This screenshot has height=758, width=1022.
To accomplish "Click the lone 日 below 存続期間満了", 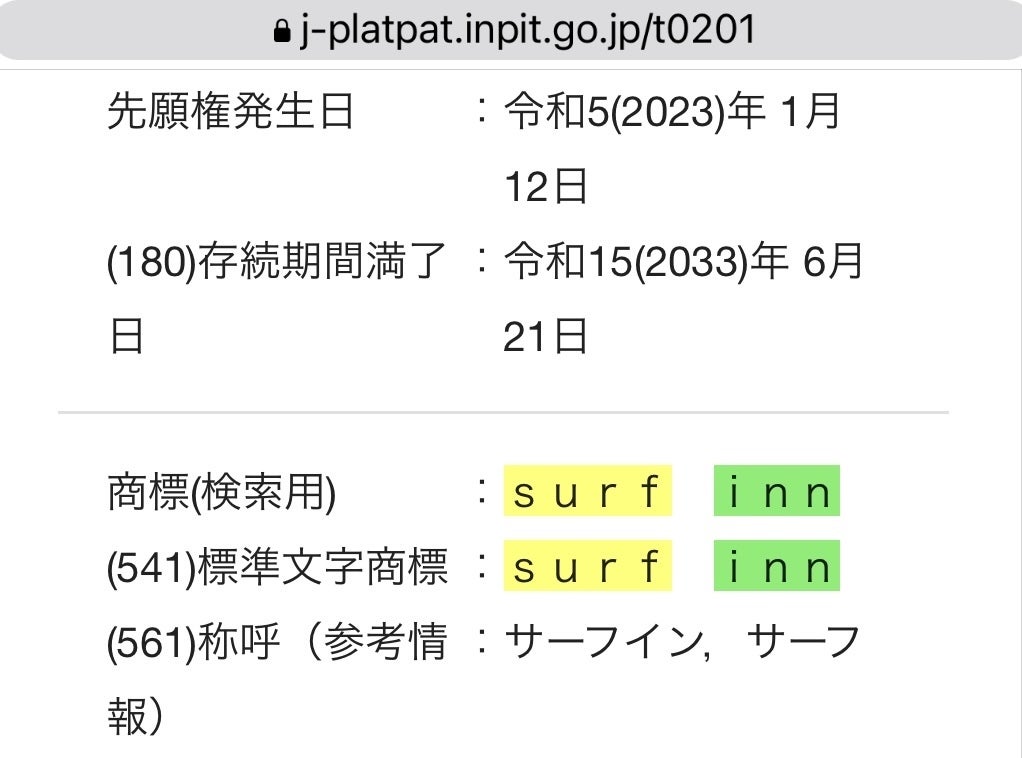I will click(125, 338).
